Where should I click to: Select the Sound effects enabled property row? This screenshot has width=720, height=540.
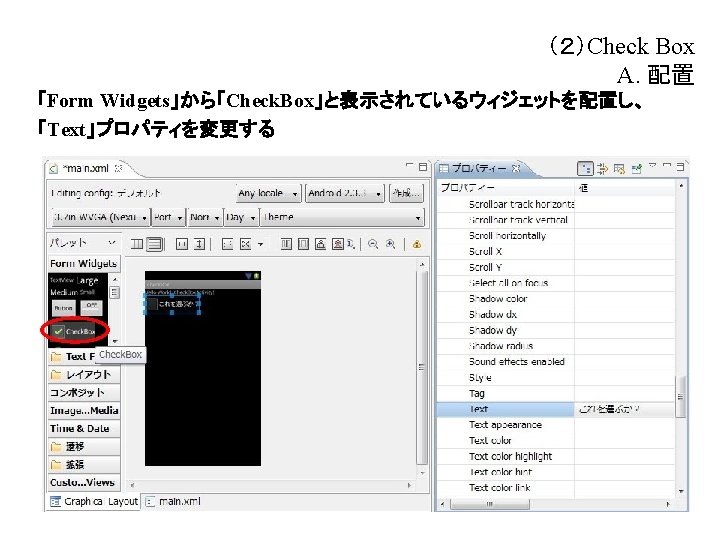tap(555, 362)
